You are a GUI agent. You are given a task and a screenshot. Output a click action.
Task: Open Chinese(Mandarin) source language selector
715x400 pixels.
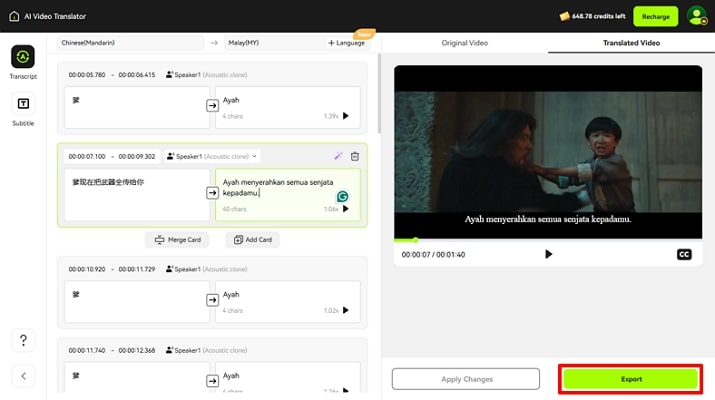click(x=130, y=43)
